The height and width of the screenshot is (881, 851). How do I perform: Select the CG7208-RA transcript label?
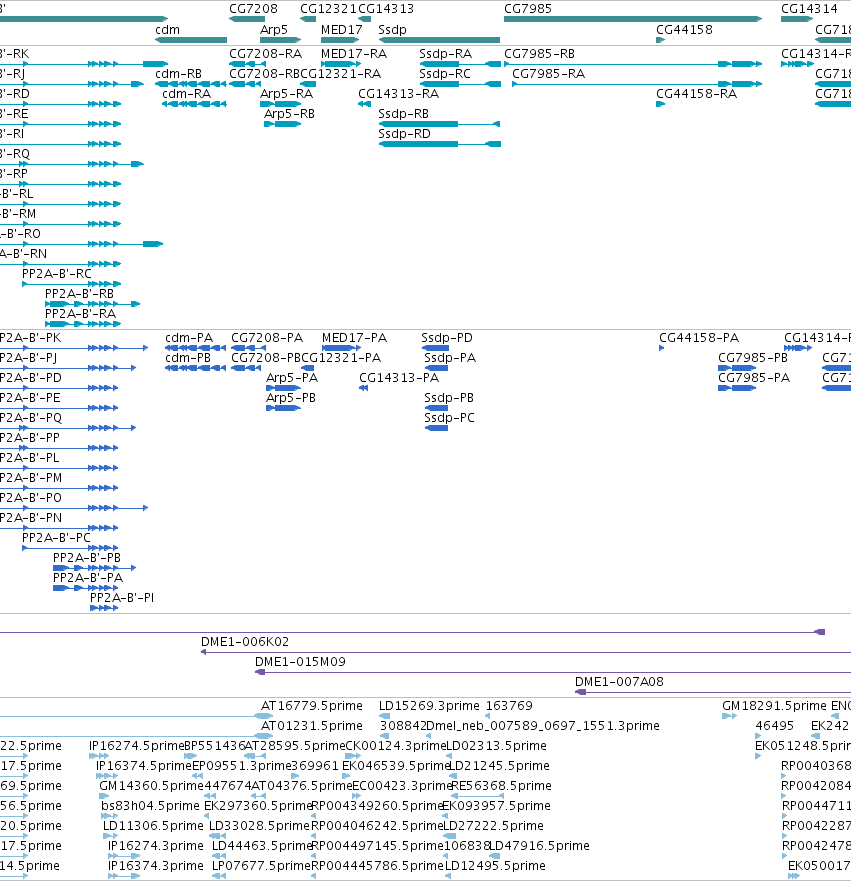[x=266, y=54]
